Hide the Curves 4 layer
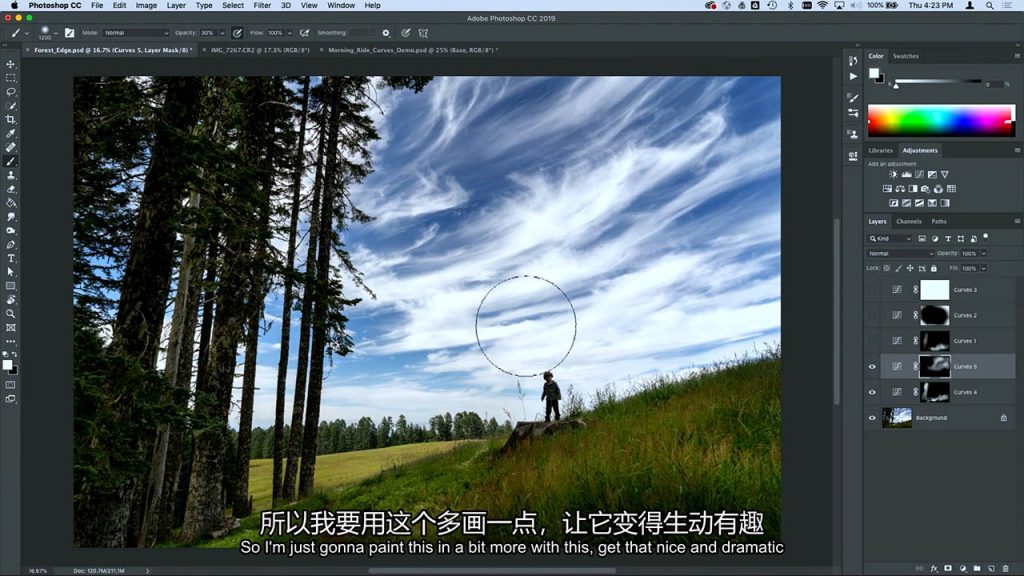This screenshot has height=576, width=1024. [x=872, y=392]
